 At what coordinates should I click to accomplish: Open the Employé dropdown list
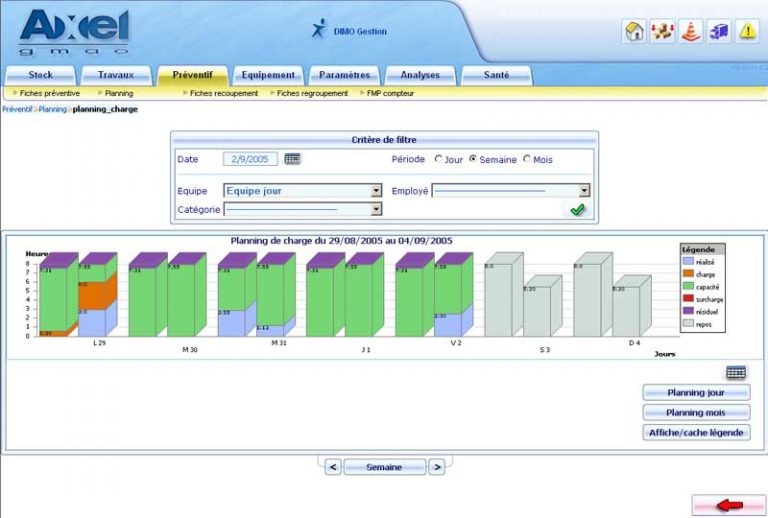click(x=584, y=190)
